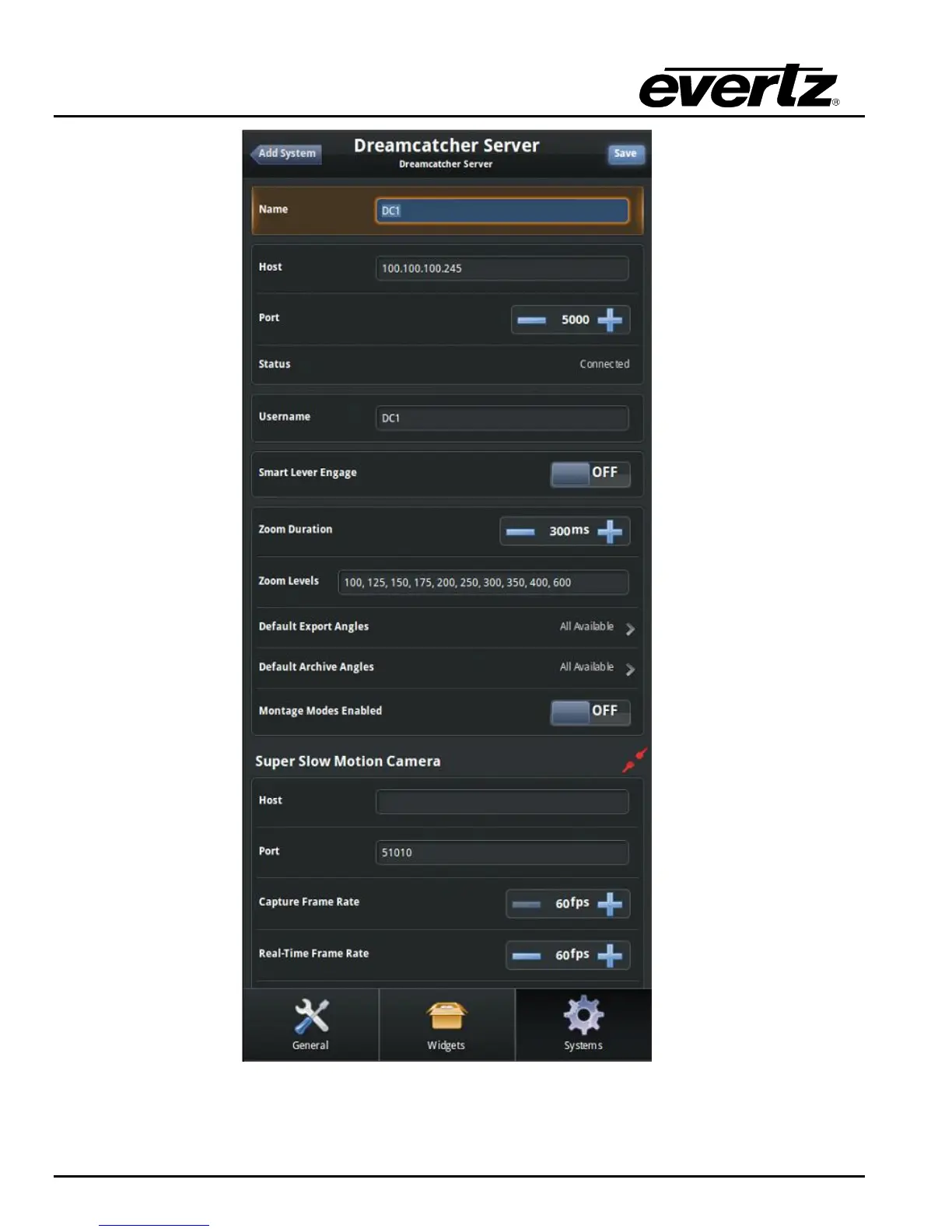Click the red disconnected plug icon
This screenshot has width=952, height=1232.
634,760
